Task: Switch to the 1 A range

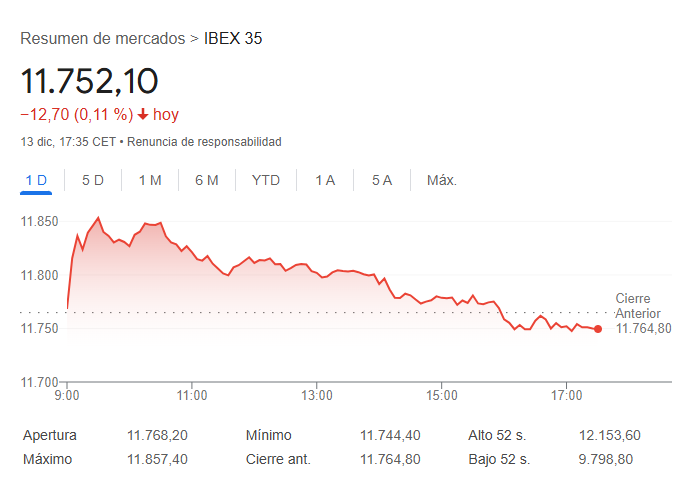Action: pyautogui.click(x=325, y=181)
